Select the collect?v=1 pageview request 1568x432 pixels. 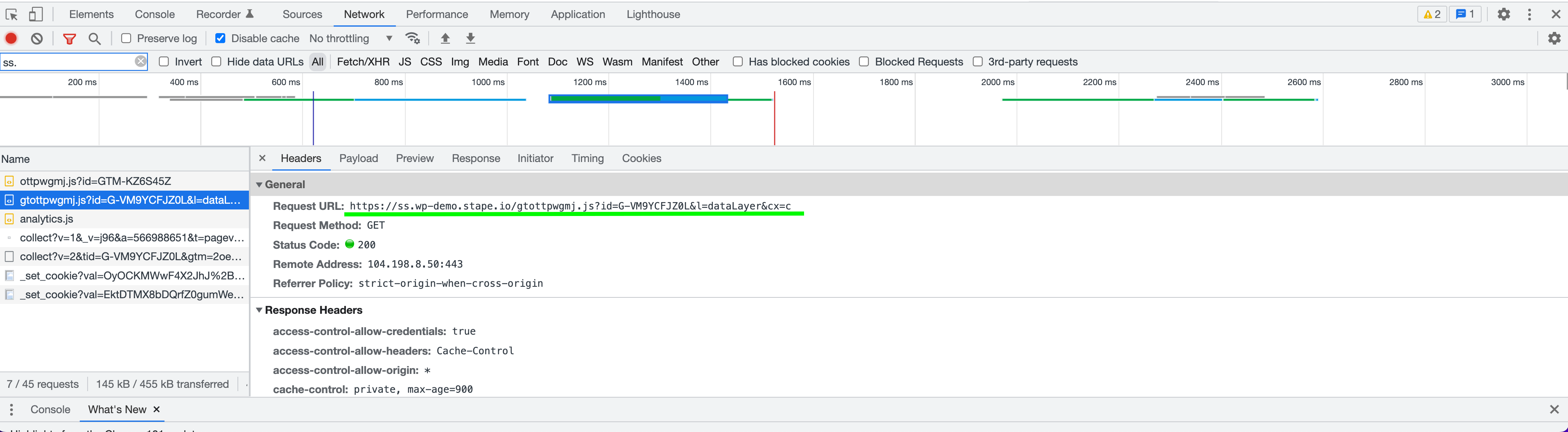coord(124,237)
